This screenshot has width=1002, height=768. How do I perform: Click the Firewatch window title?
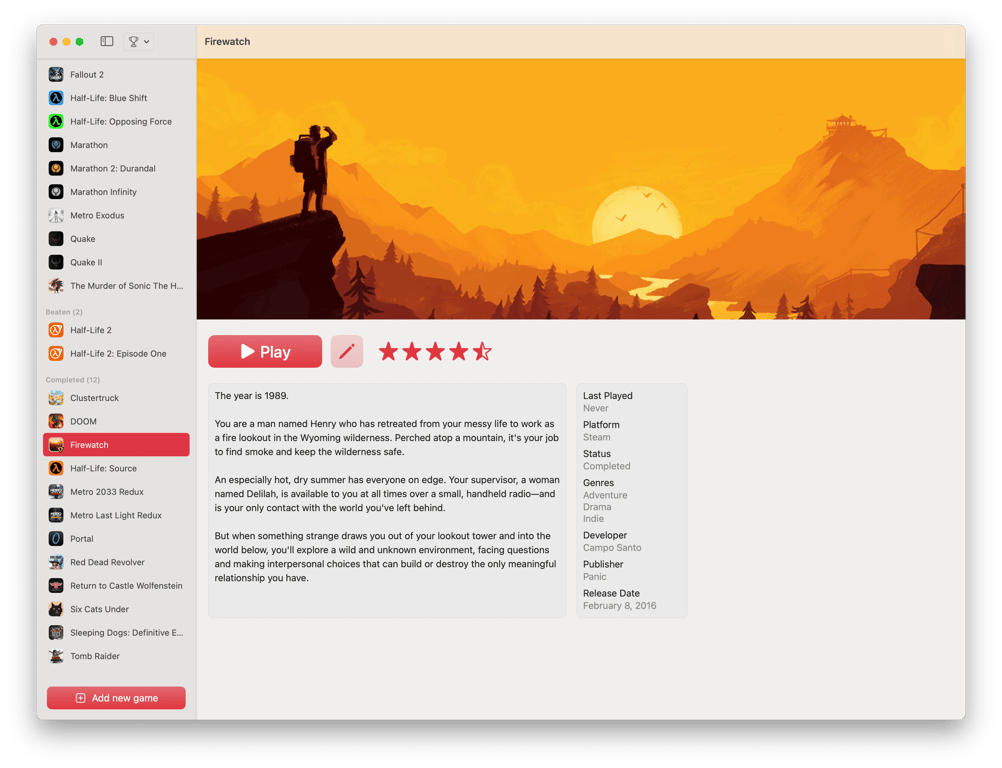(227, 42)
